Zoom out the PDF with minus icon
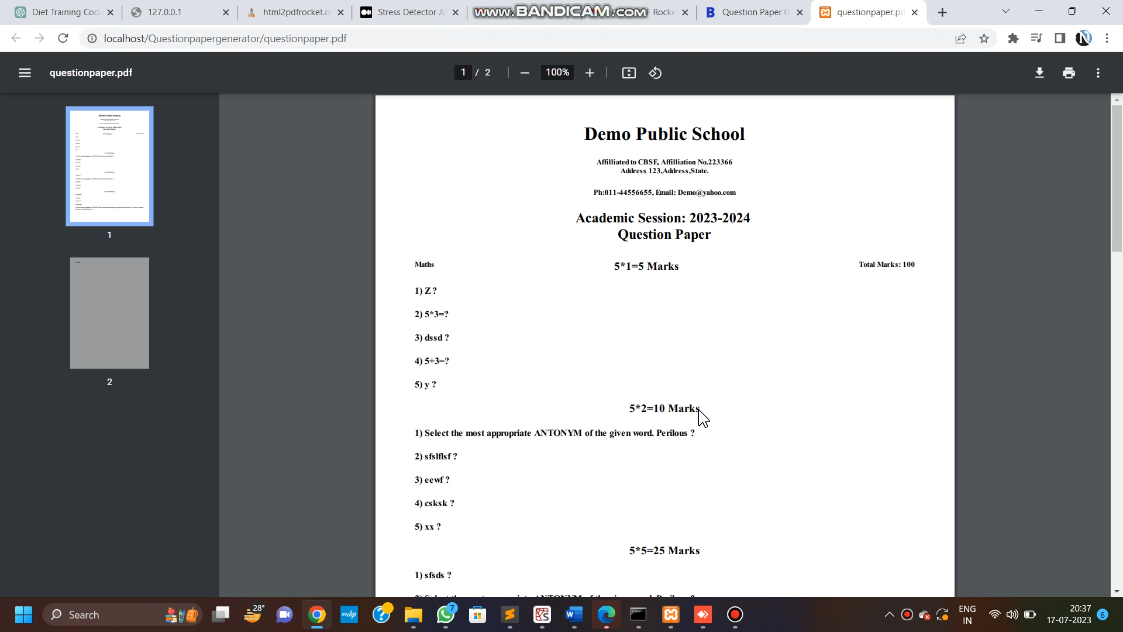Screen dimensions: 1123x632 point(524,72)
